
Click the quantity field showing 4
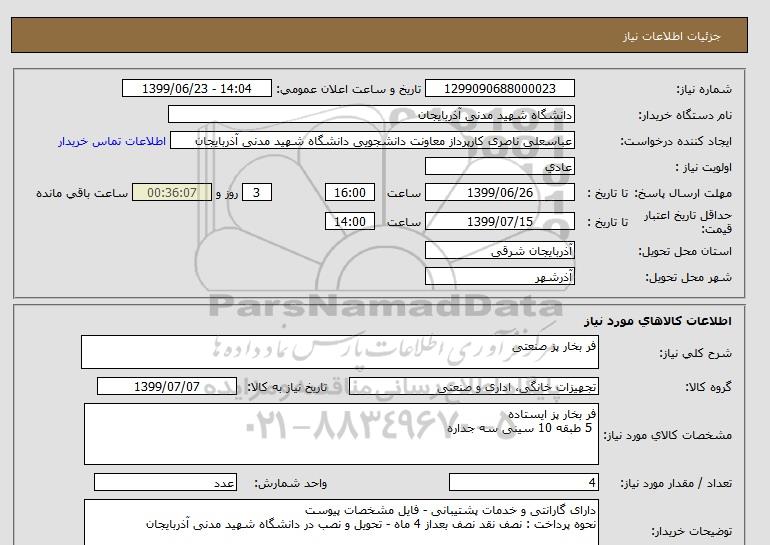coord(523,483)
